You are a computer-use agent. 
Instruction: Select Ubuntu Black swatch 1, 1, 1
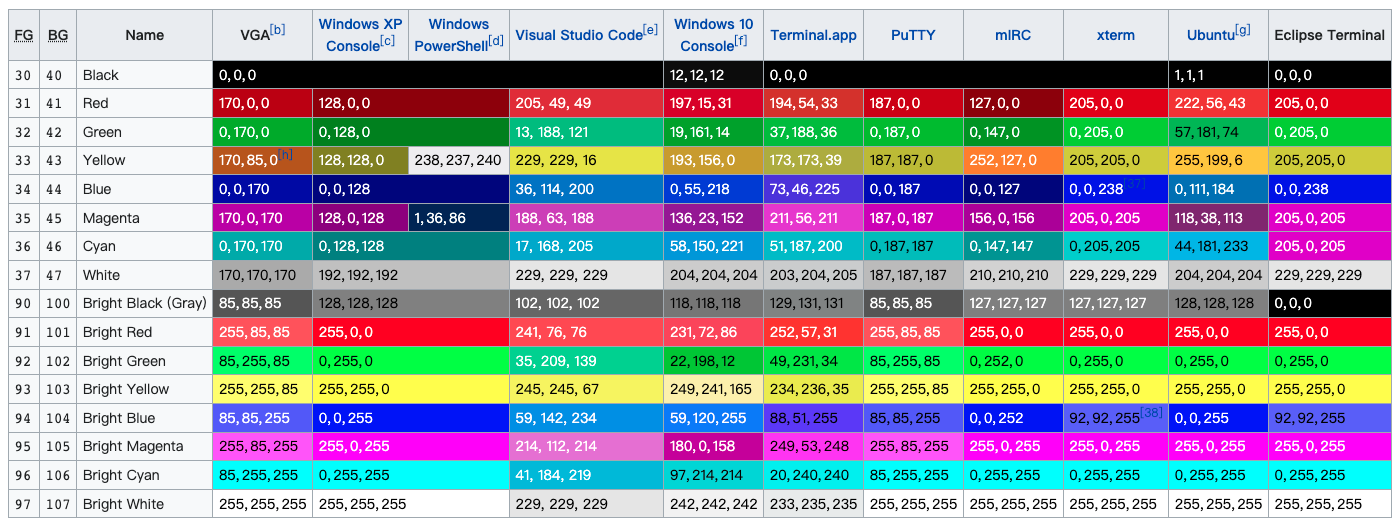coord(1218,75)
